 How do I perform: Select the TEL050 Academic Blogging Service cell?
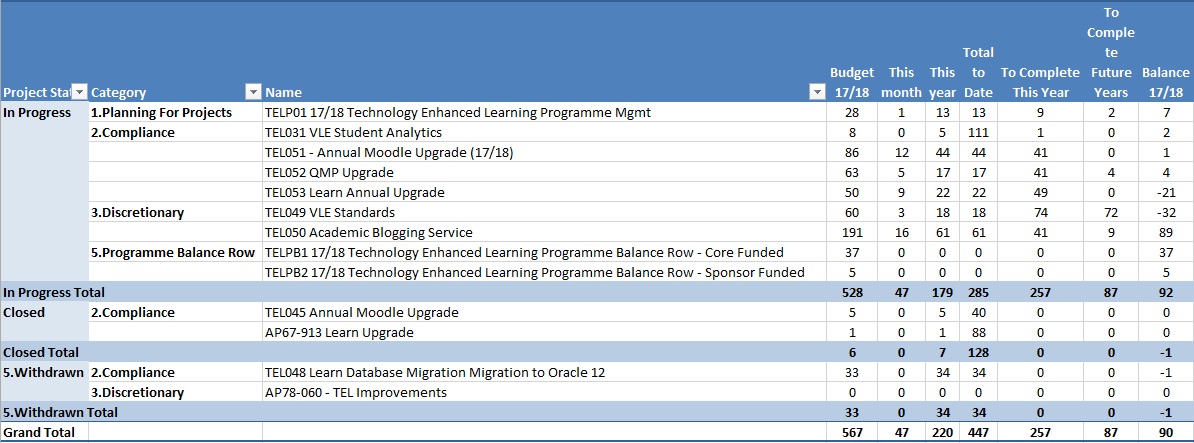pyautogui.click(x=368, y=232)
